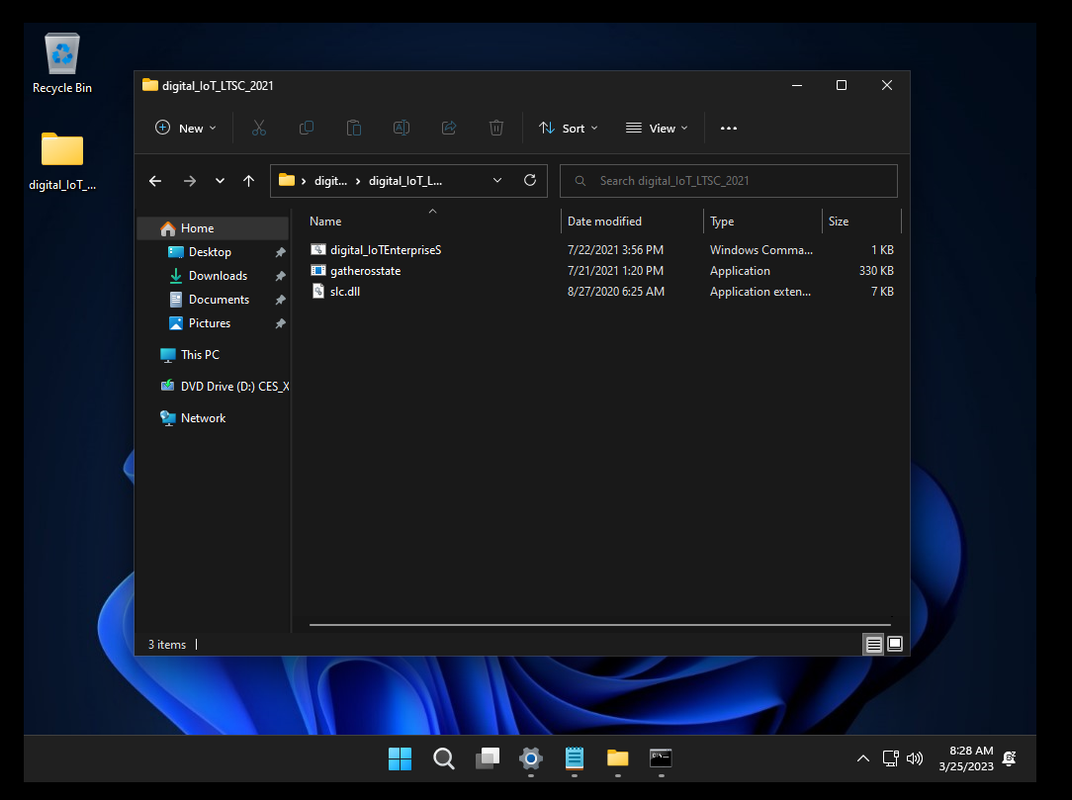Unpin Pictures using its pin icon
Image resolution: width=1072 pixels, height=800 pixels.
click(280, 323)
